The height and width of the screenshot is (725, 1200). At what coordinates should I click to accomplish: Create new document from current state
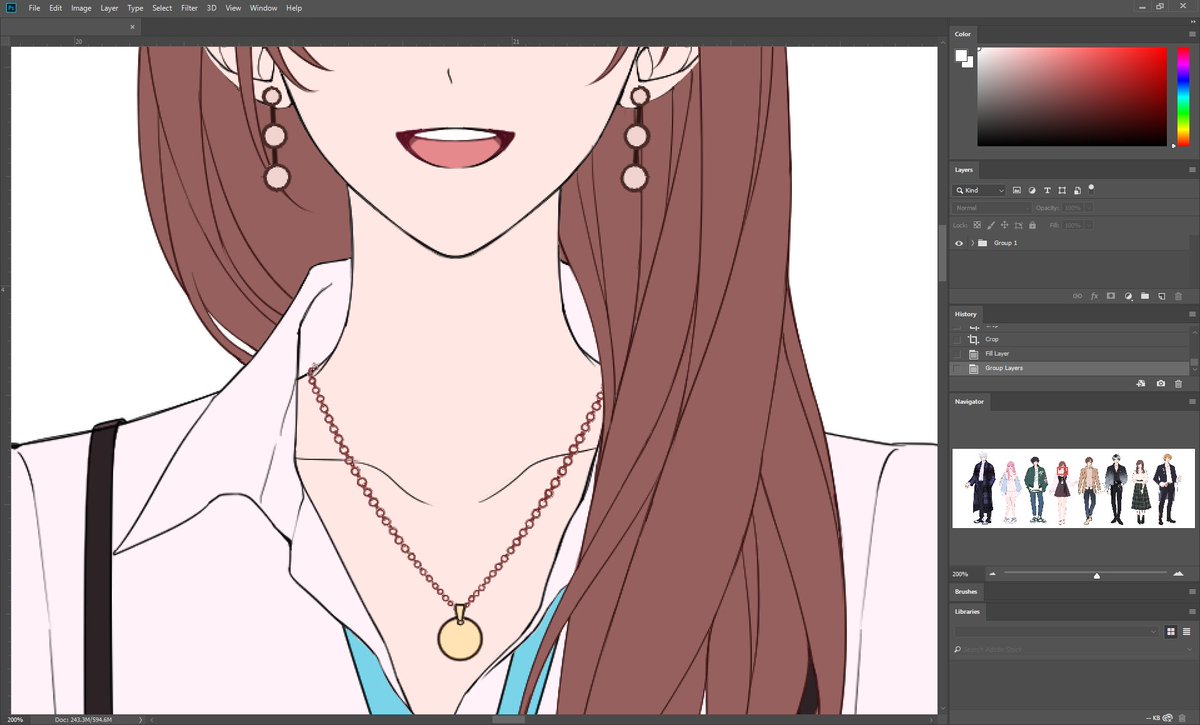coord(1142,383)
